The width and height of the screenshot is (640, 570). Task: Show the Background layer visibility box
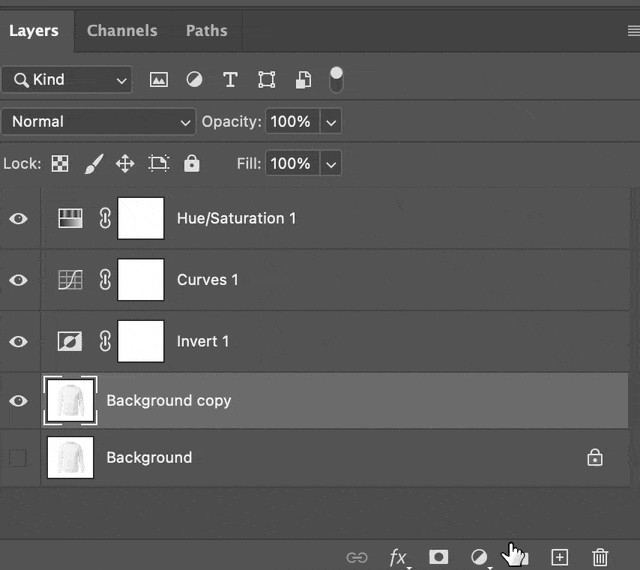point(18,458)
